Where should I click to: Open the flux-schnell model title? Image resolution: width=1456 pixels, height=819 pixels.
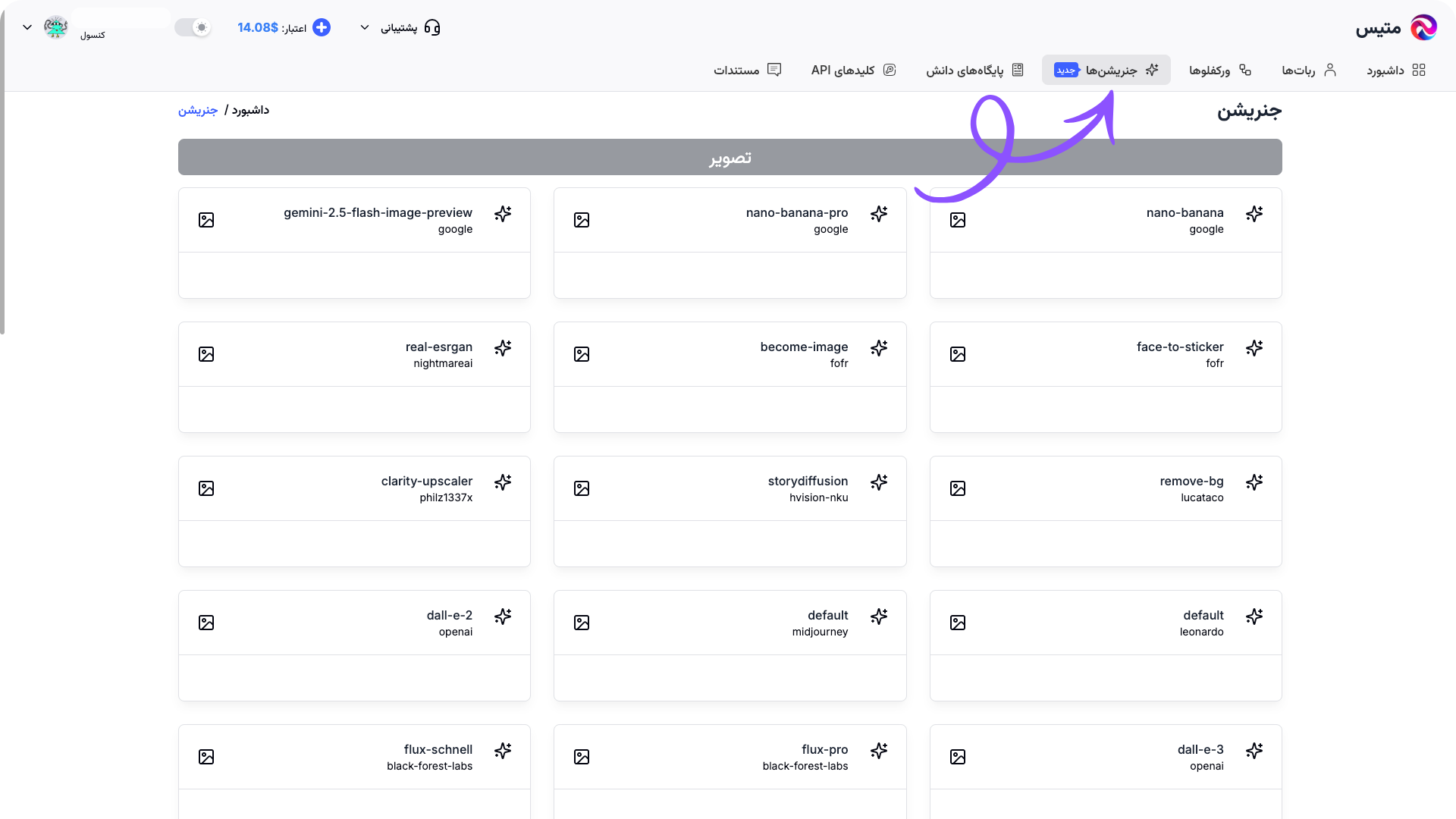438,749
